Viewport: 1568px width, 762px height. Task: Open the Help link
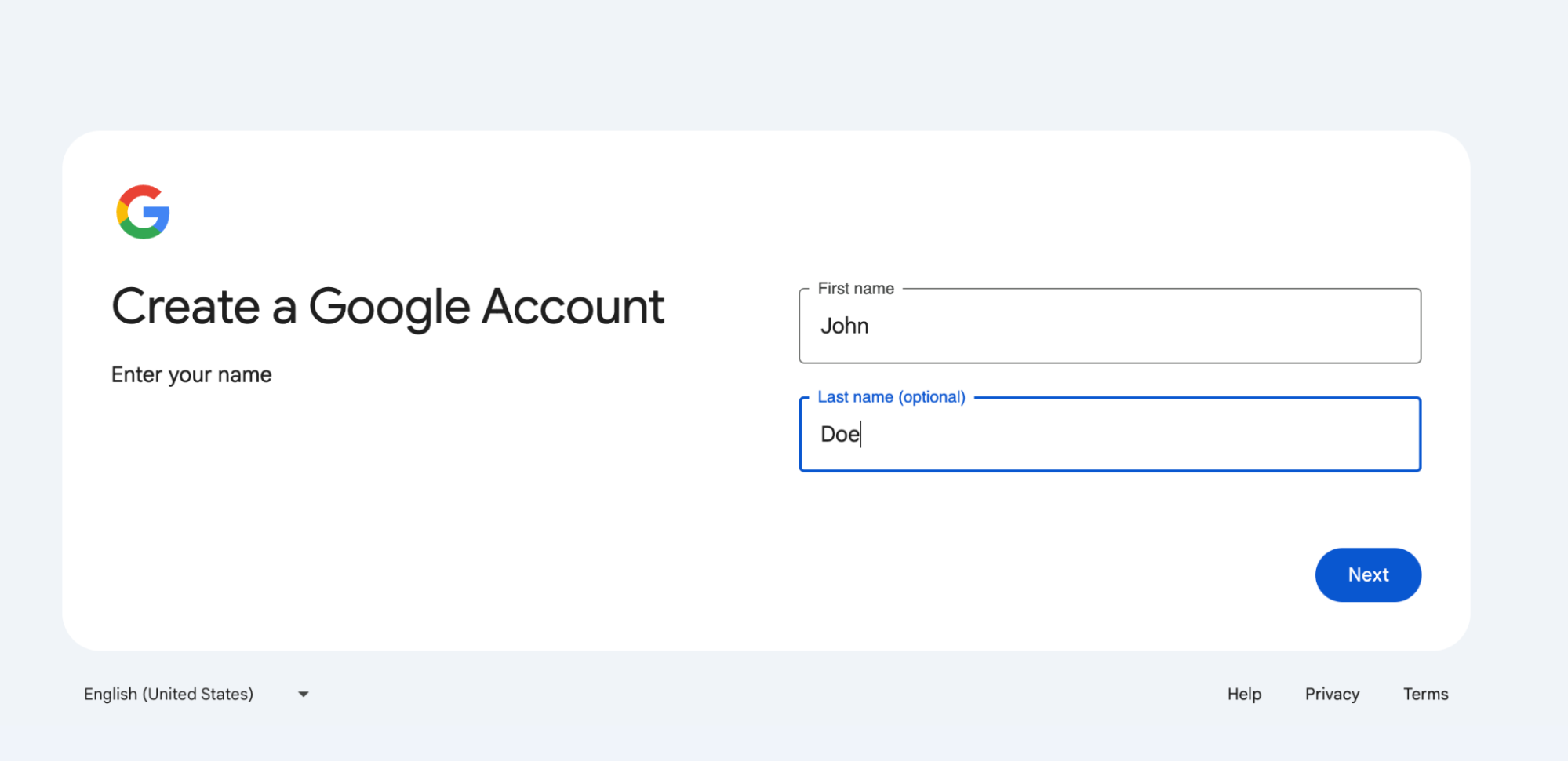tap(1243, 694)
